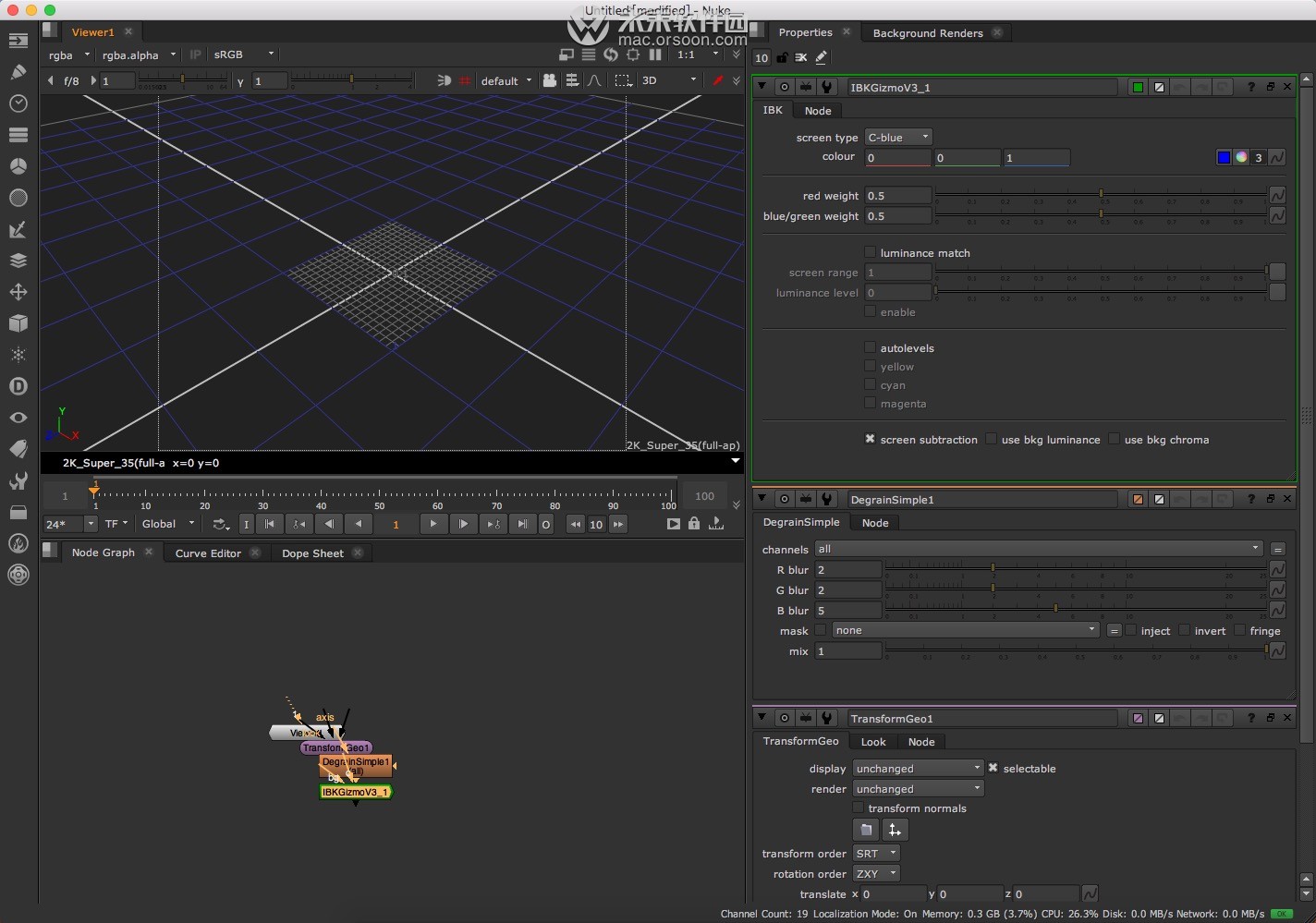The height and width of the screenshot is (923, 1316).
Task: Open the channels 'all' dropdown in DegrainSimple1
Action: point(1038,549)
